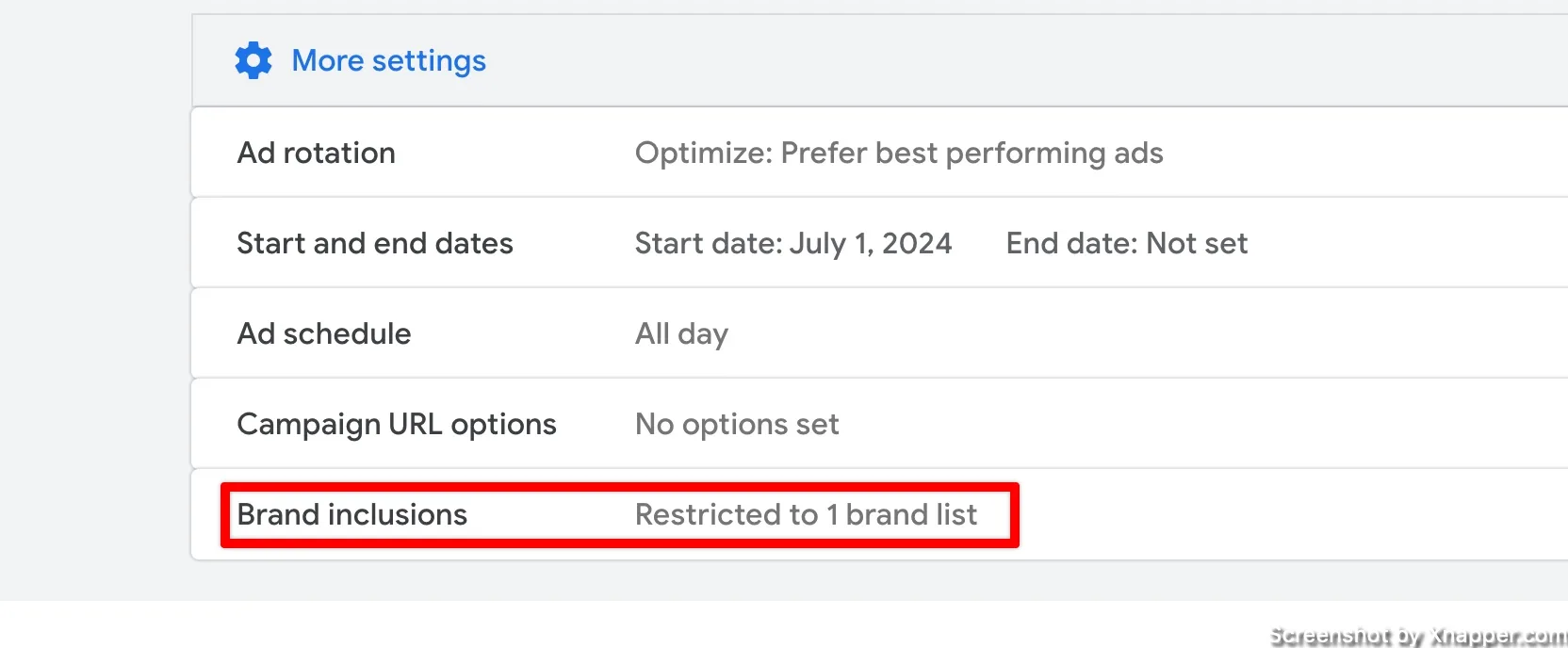Click the 'Optimize:' prefix in Ad rotation value

[703, 153]
